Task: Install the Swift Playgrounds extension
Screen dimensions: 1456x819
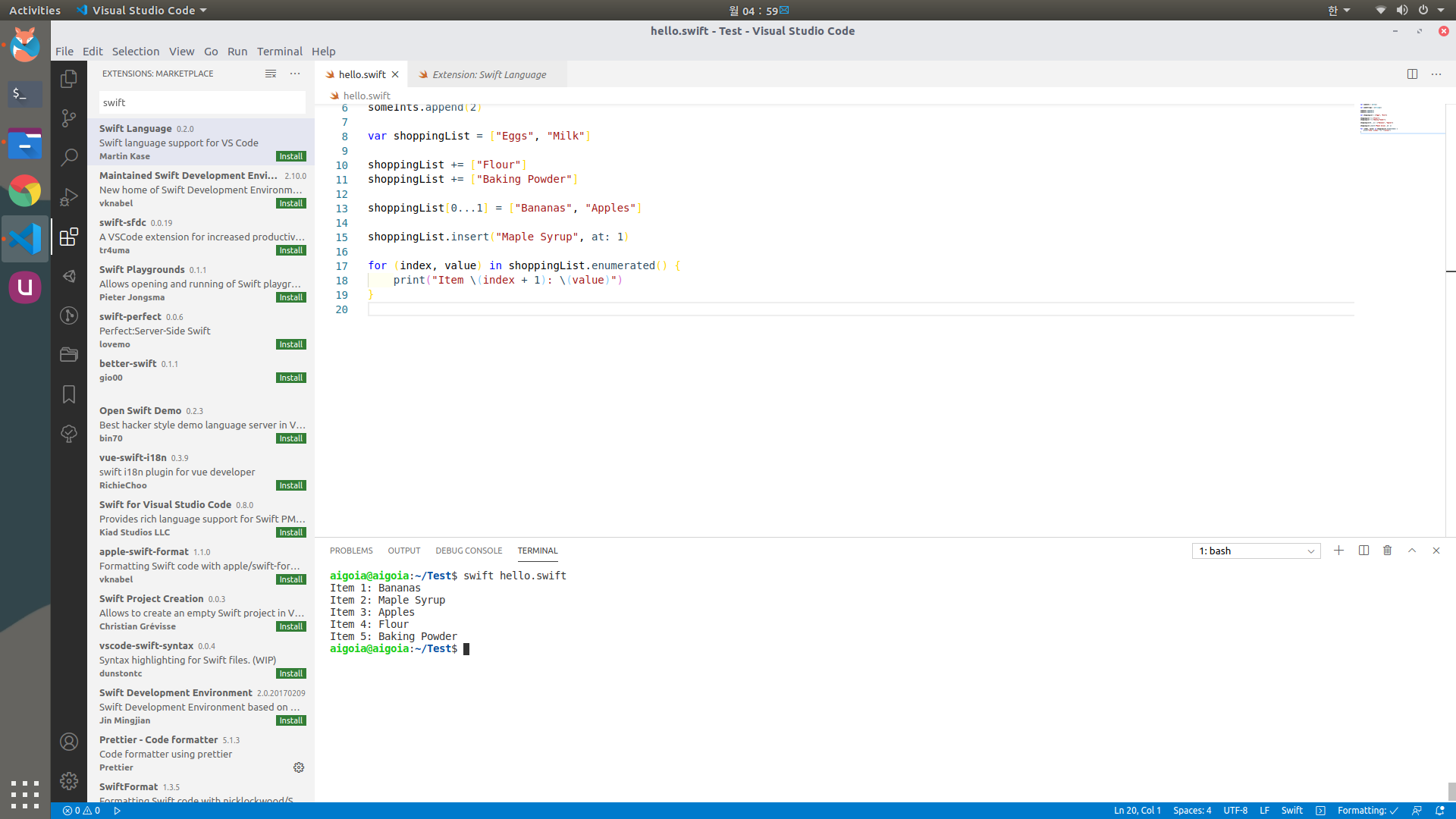Action: 290,298
